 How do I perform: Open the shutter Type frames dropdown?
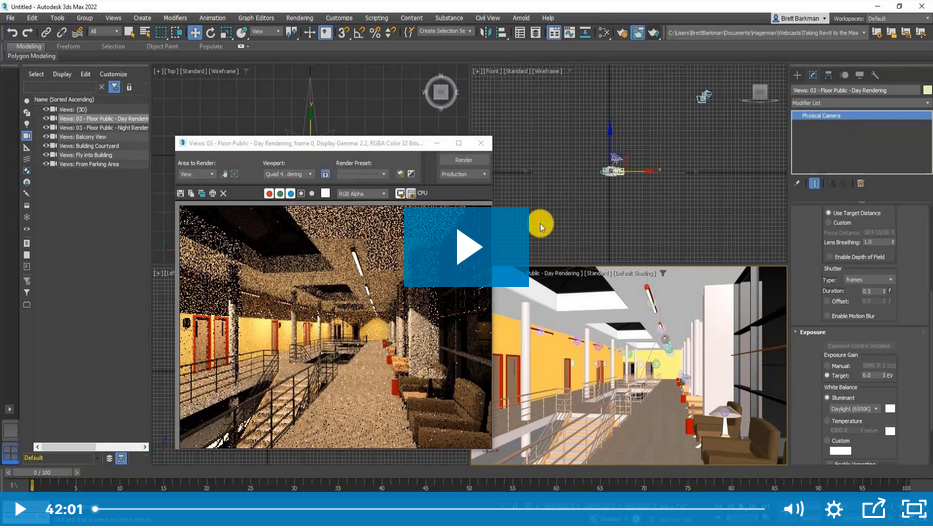coord(869,280)
